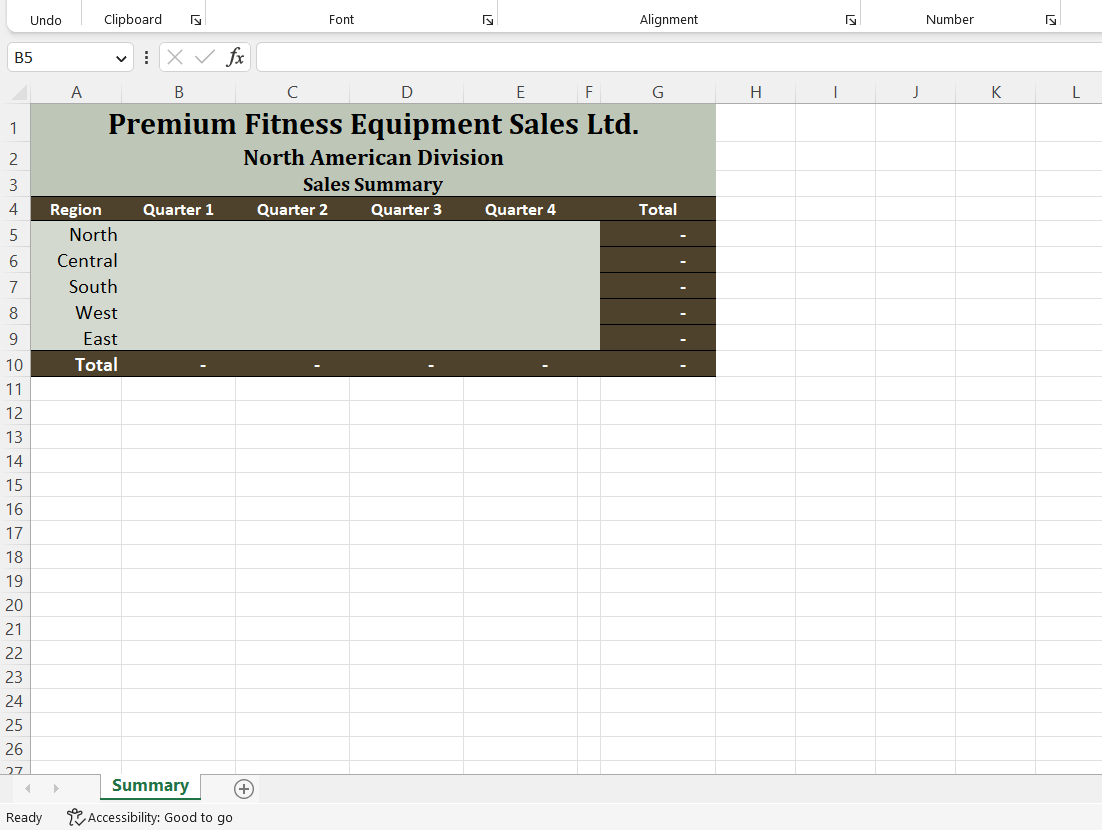Add a new worksheet with the plus button
Viewport: 1102px width, 830px height.
[243, 789]
